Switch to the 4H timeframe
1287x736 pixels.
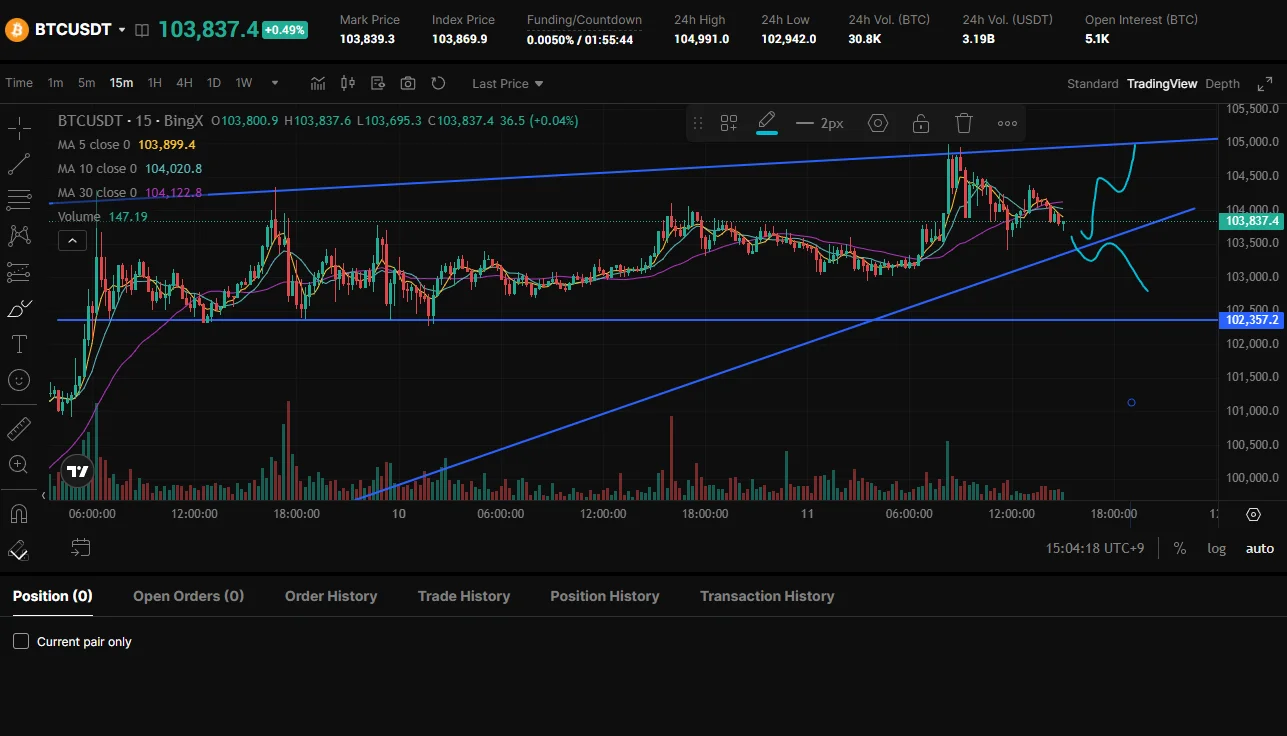pyautogui.click(x=184, y=83)
